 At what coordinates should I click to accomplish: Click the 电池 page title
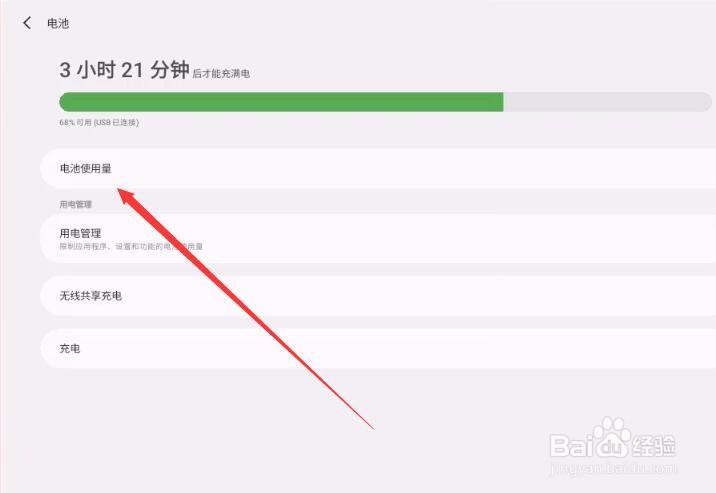click(58, 23)
